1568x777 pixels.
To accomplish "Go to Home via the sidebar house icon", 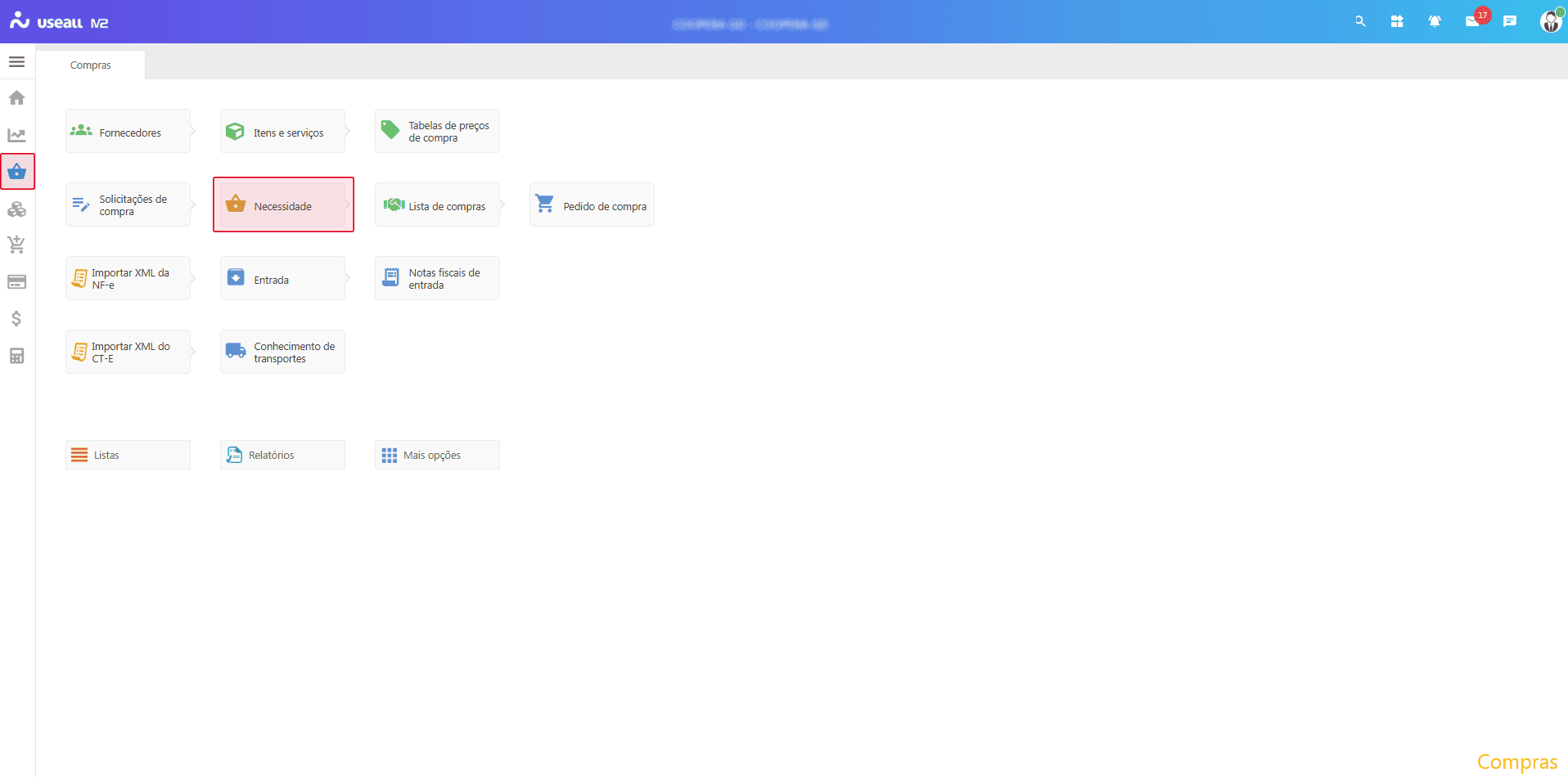I will (16, 98).
